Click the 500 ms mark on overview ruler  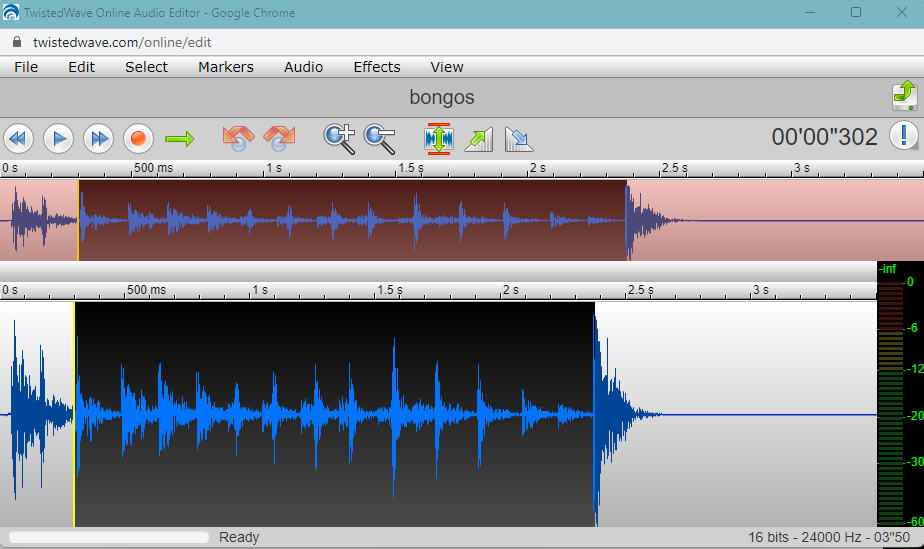click(153, 168)
